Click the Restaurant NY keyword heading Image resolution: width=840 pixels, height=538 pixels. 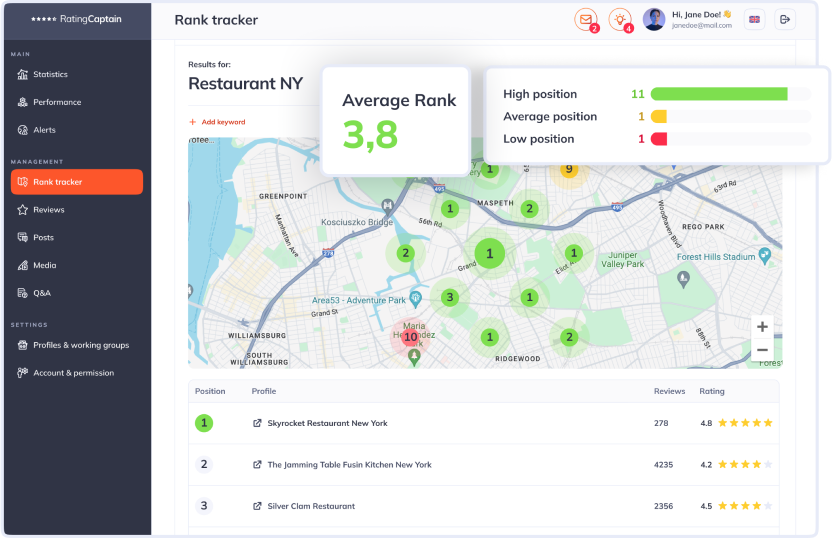point(245,84)
